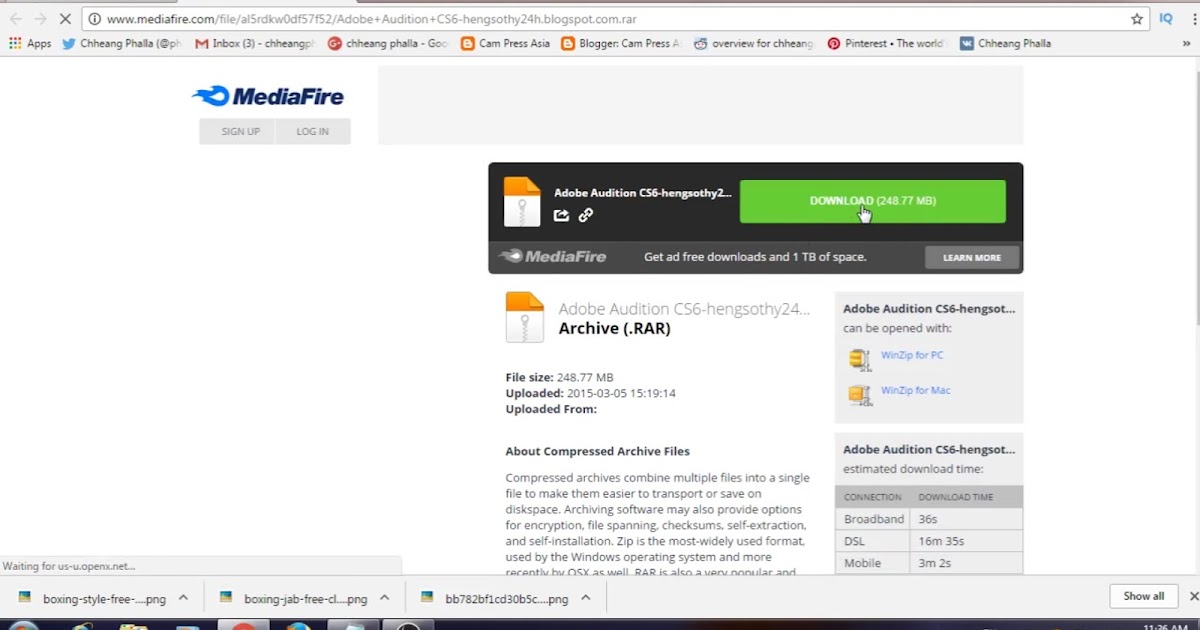This screenshot has height=630, width=1200.
Task: Open the Gmail Inbox (3) bookmark
Action: (255, 44)
